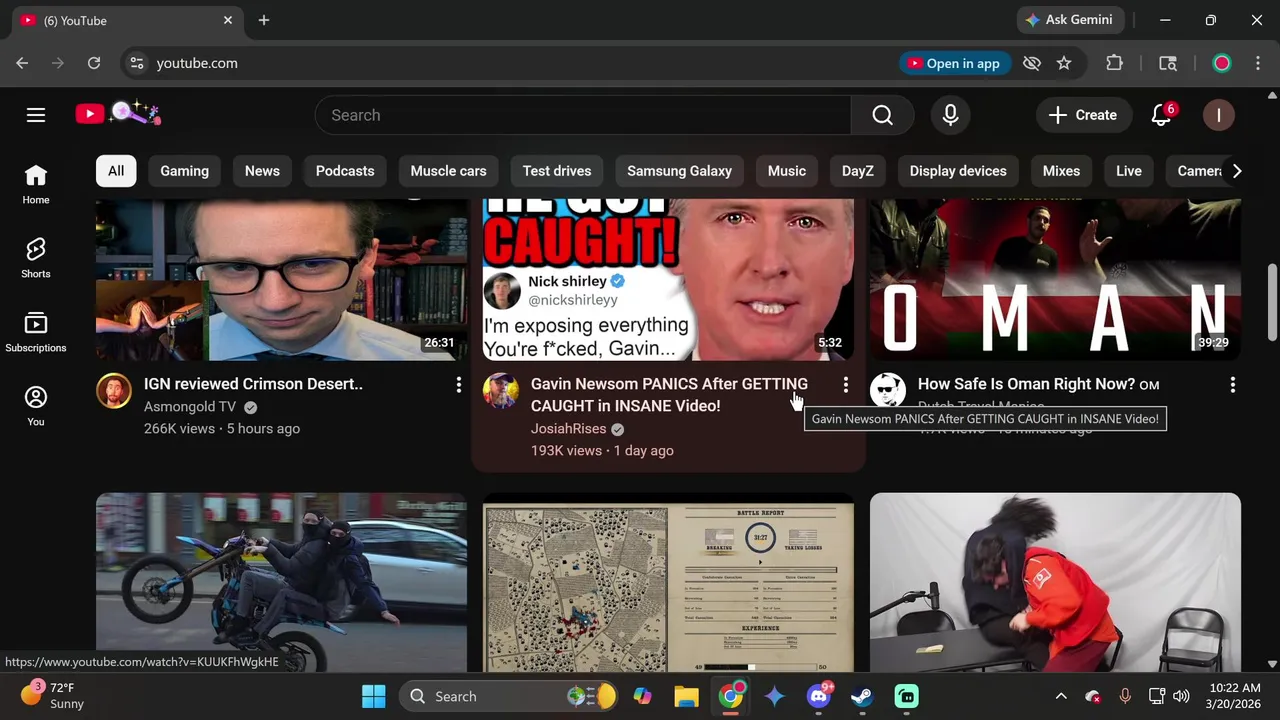Click the YouTube logo
Viewport: 1280px width, 720px height.
[x=118, y=114]
